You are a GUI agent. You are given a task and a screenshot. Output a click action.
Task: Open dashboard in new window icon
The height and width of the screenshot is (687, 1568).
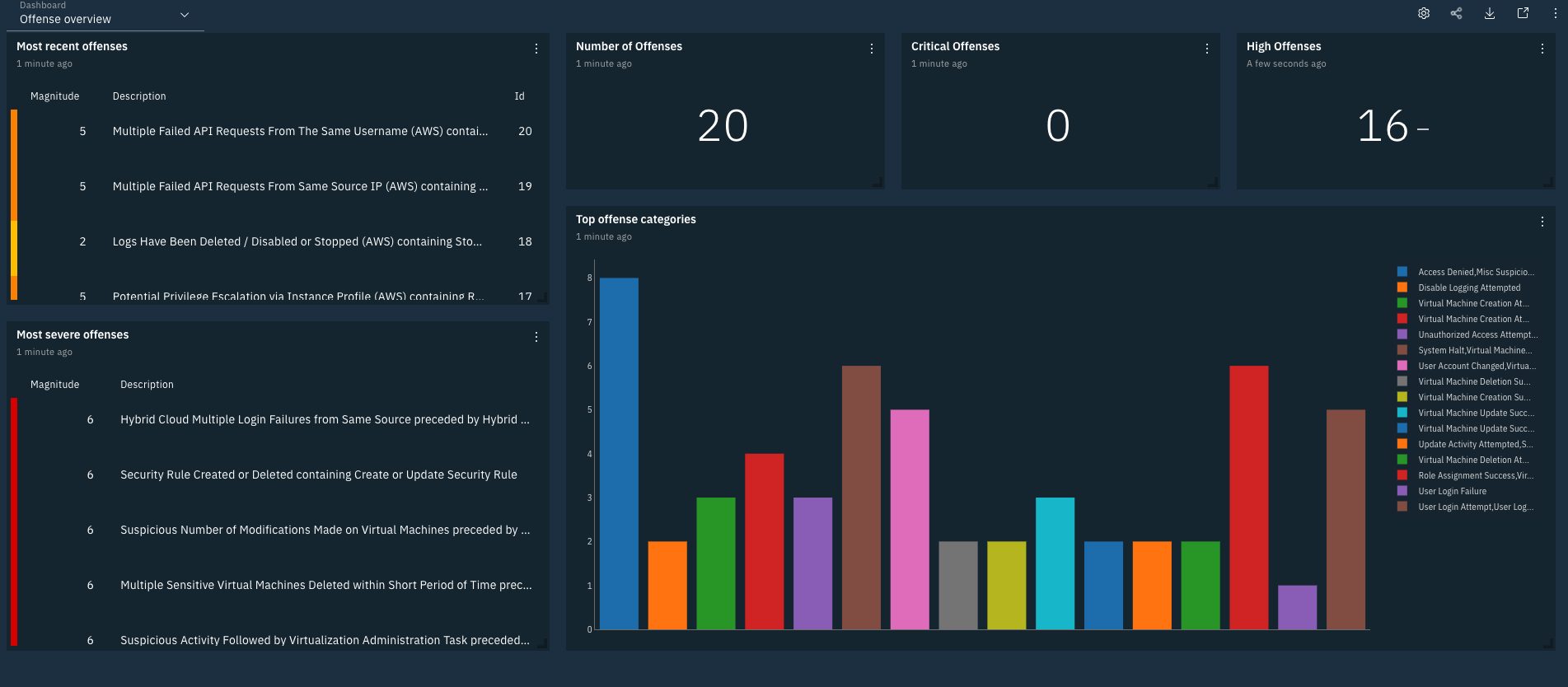[x=1523, y=13]
